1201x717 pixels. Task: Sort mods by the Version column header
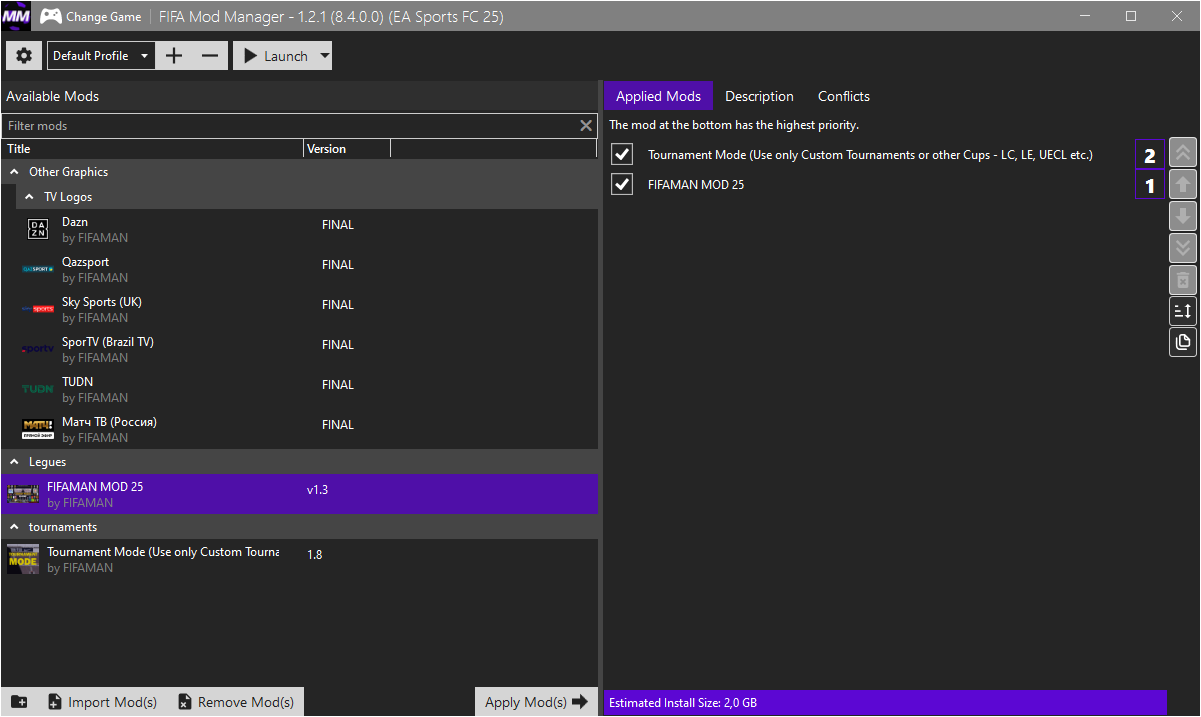pyautogui.click(x=347, y=149)
